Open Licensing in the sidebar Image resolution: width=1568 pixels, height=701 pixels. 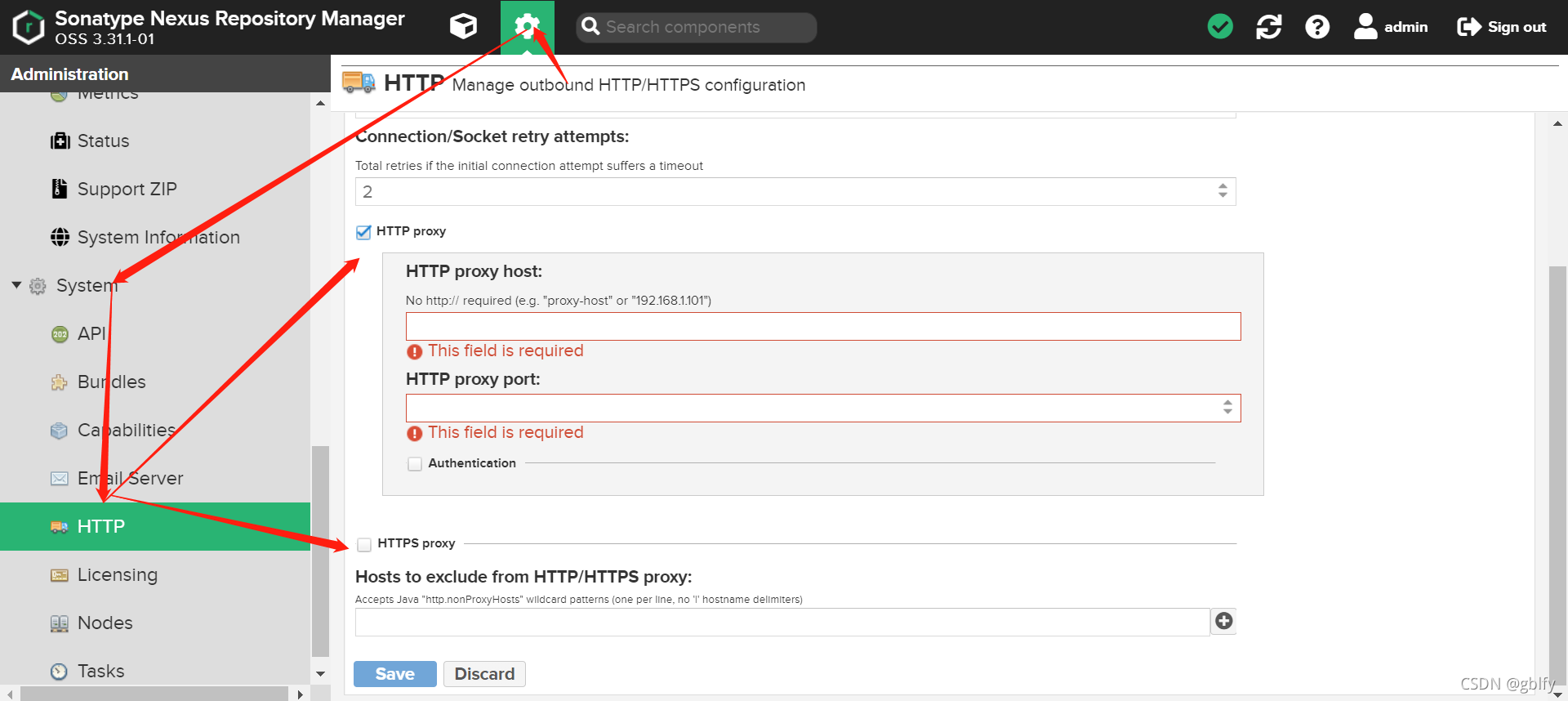pyautogui.click(x=117, y=575)
